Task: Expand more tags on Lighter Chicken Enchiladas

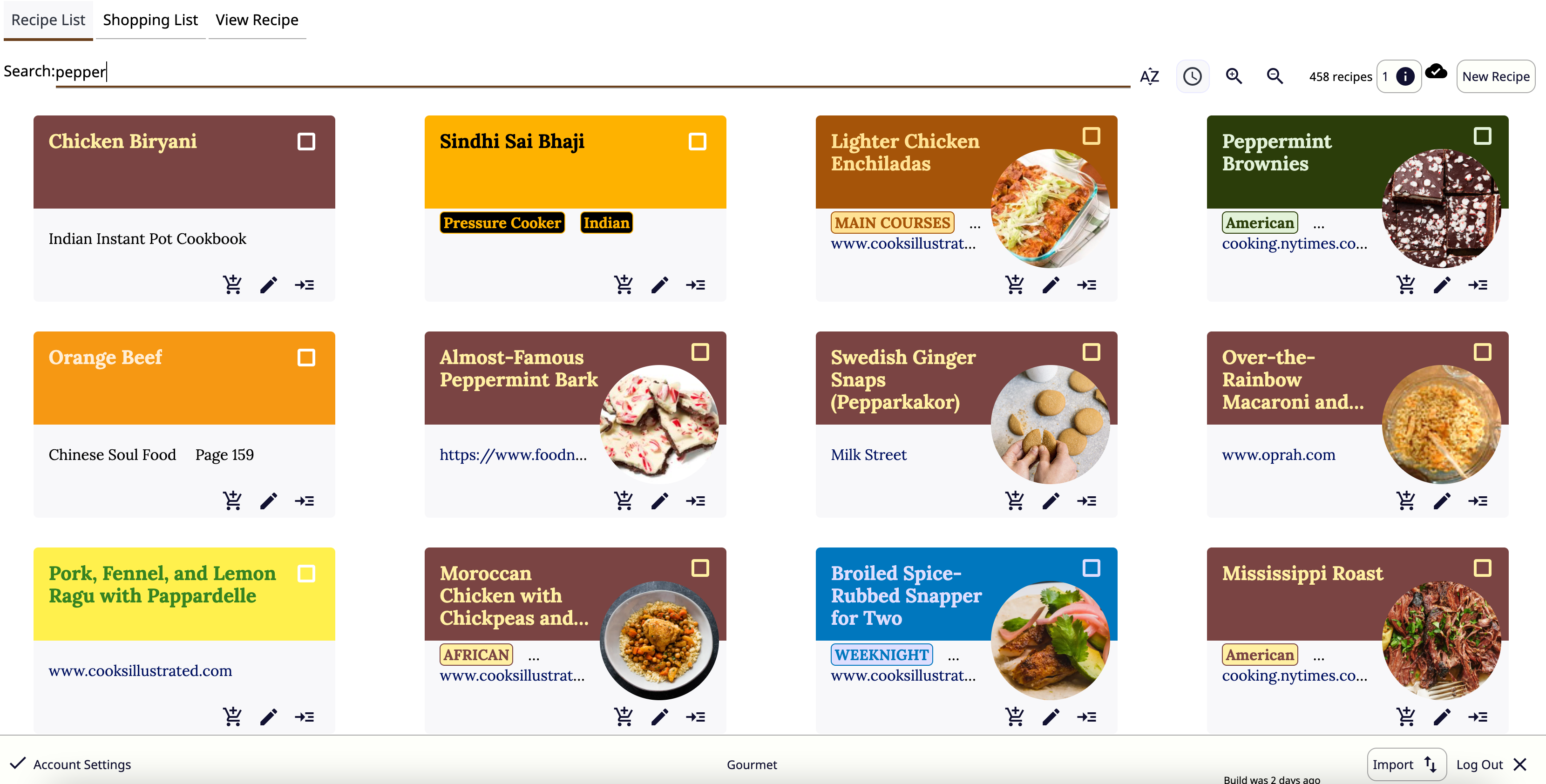Action: coord(975,225)
